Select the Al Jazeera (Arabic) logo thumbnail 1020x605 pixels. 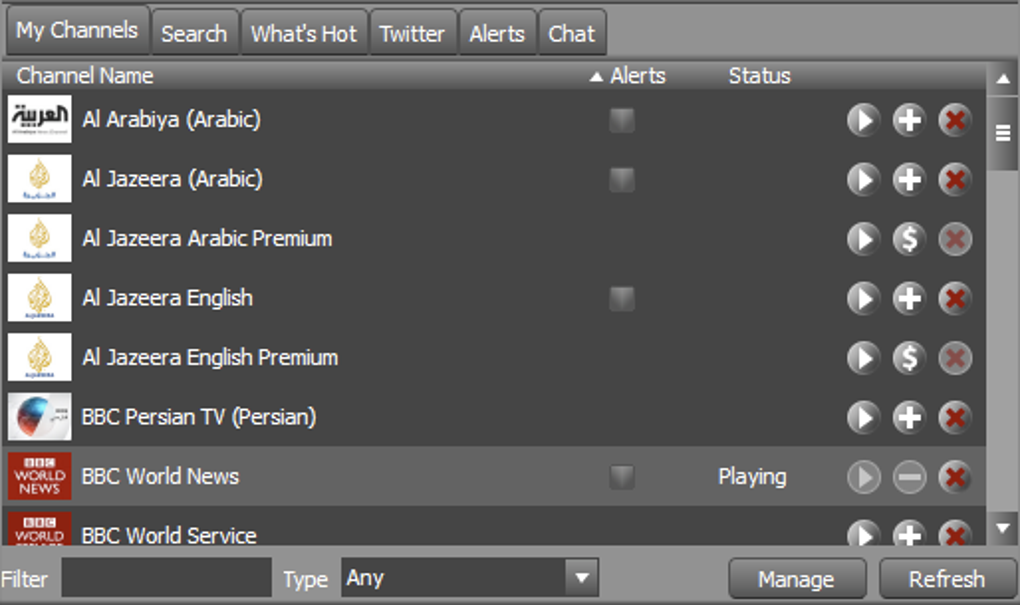click(40, 179)
